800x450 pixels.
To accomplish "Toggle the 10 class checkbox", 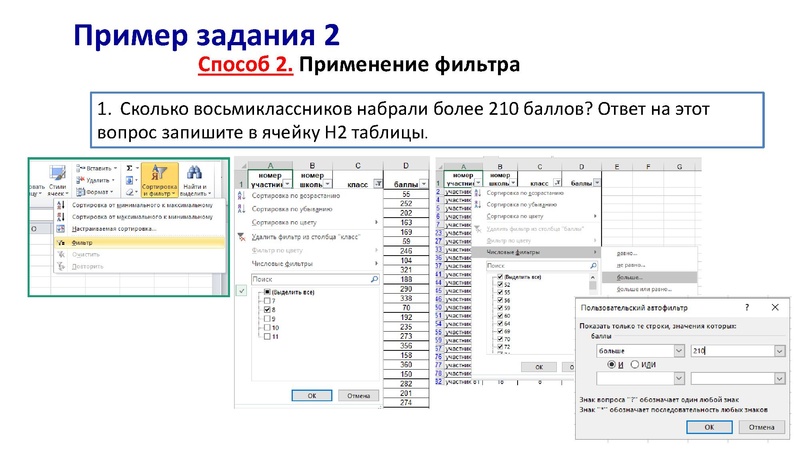I will click(x=267, y=328).
